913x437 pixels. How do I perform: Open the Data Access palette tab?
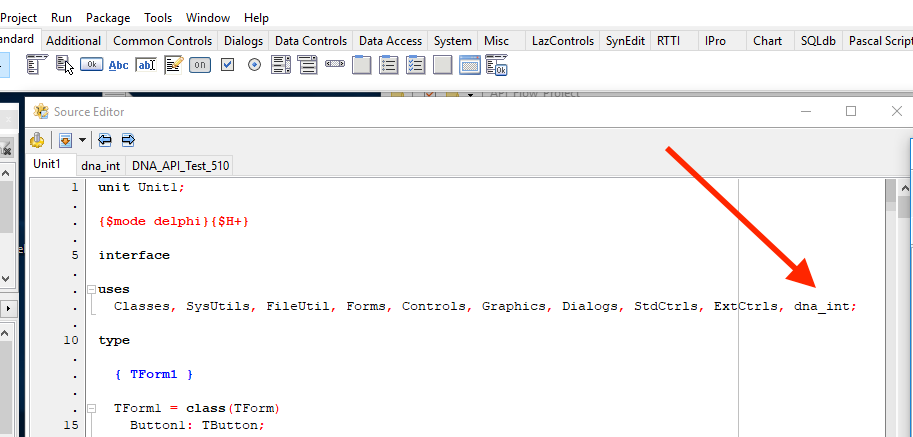[x=390, y=41]
